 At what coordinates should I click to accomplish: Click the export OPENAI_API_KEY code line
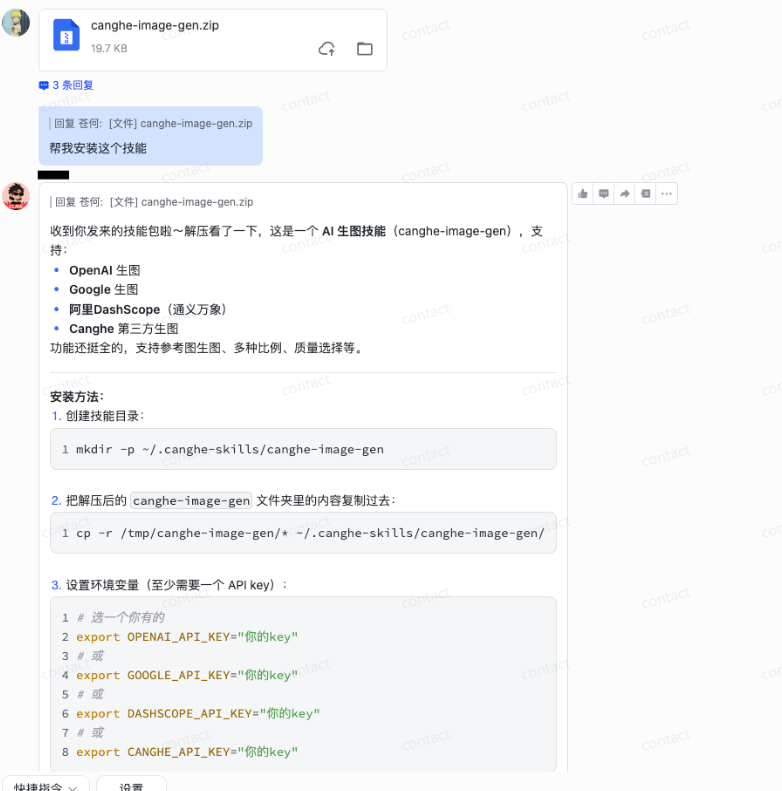coord(187,637)
